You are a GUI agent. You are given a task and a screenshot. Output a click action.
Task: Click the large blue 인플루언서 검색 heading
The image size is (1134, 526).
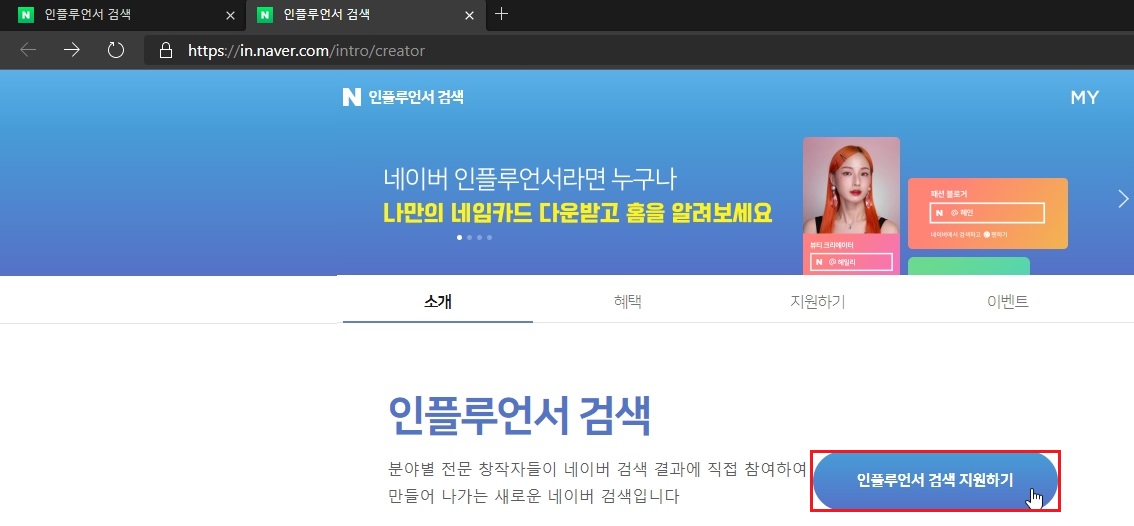[x=519, y=415]
